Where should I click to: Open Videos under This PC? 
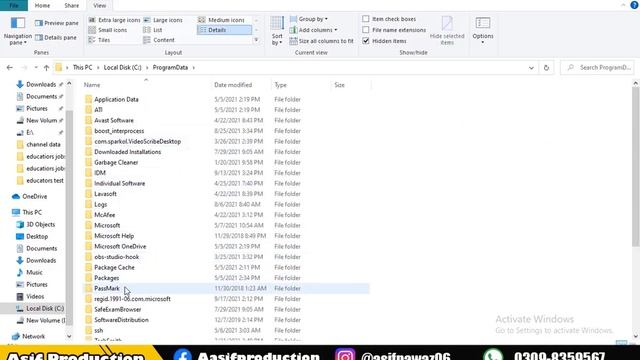pyautogui.click(x=35, y=297)
